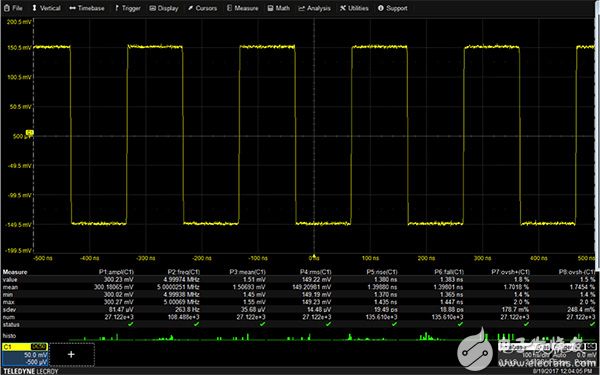Click the 5.0000251 MHz mean cell

point(178,287)
